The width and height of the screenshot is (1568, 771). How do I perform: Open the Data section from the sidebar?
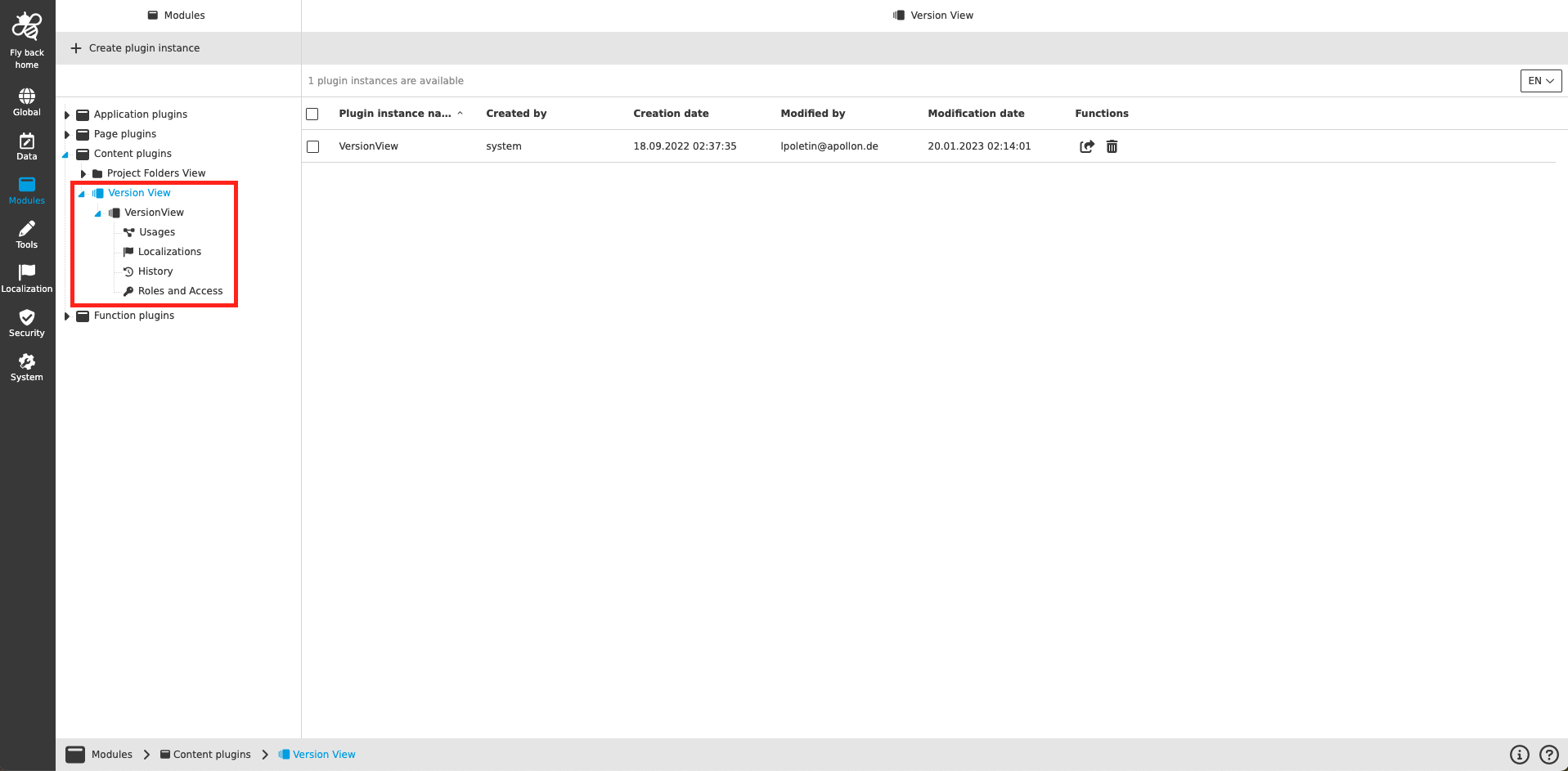point(26,145)
